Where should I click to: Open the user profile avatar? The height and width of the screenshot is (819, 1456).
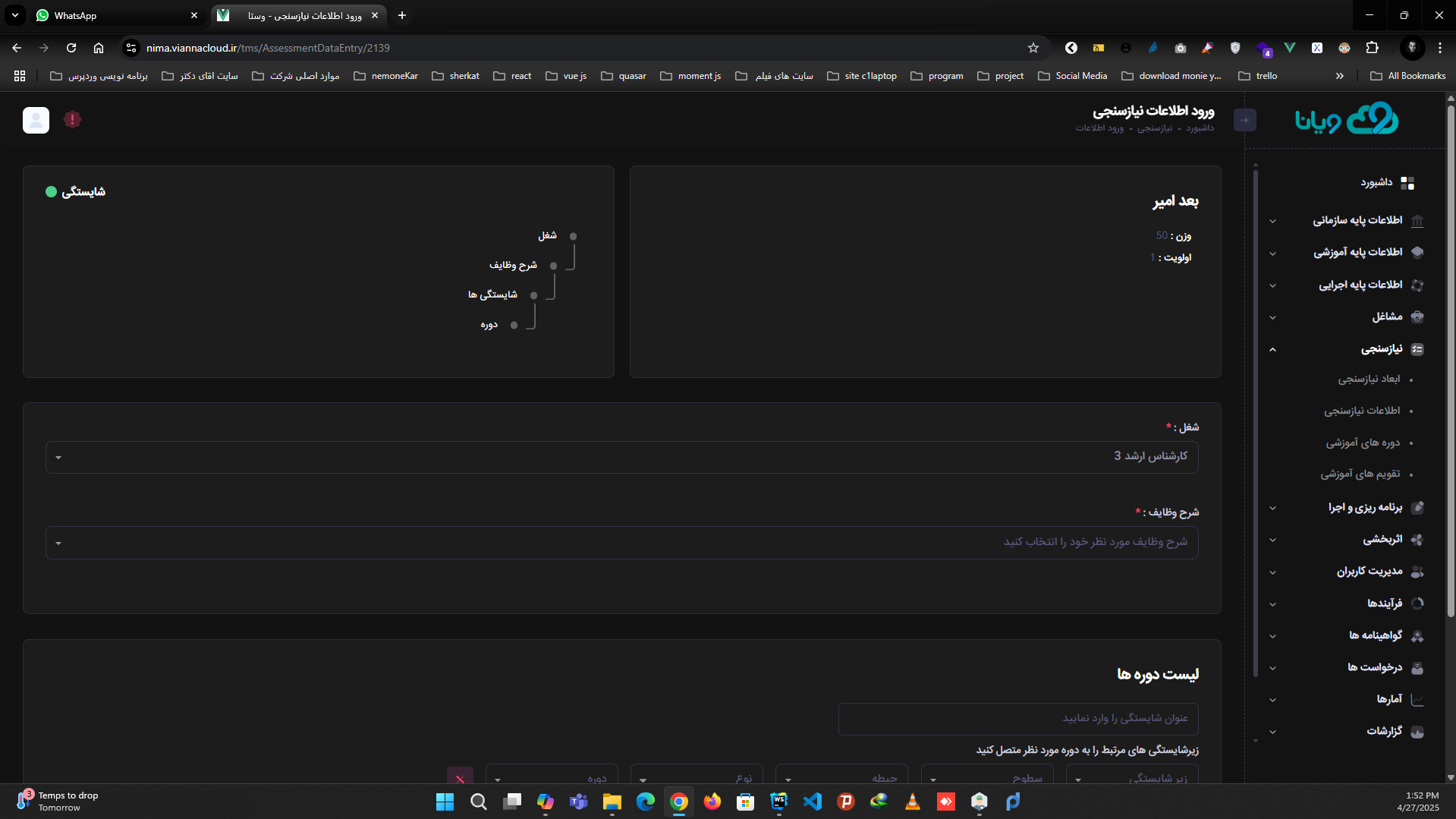pos(36,120)
